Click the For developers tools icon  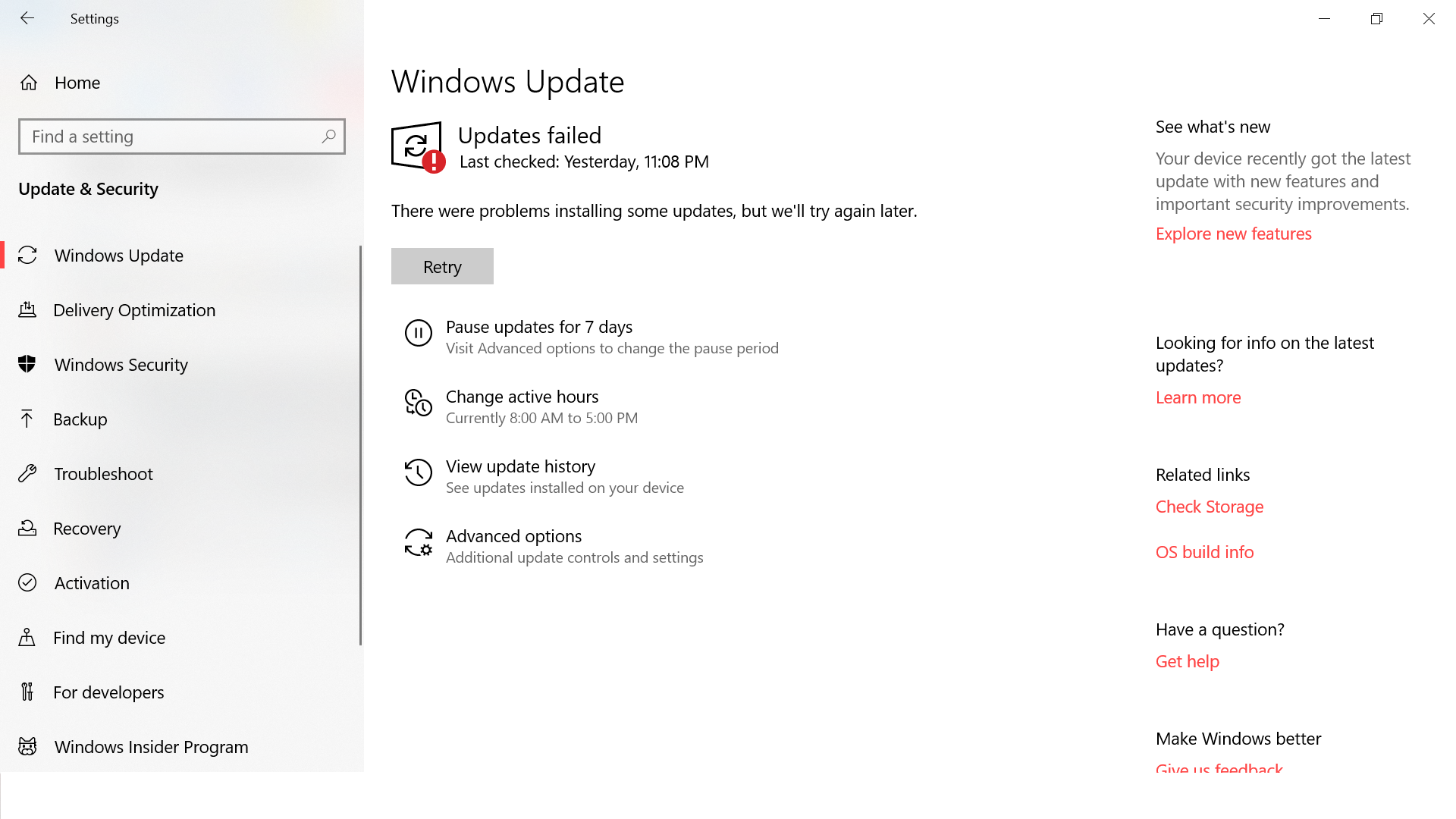click(x=27, y=692)
